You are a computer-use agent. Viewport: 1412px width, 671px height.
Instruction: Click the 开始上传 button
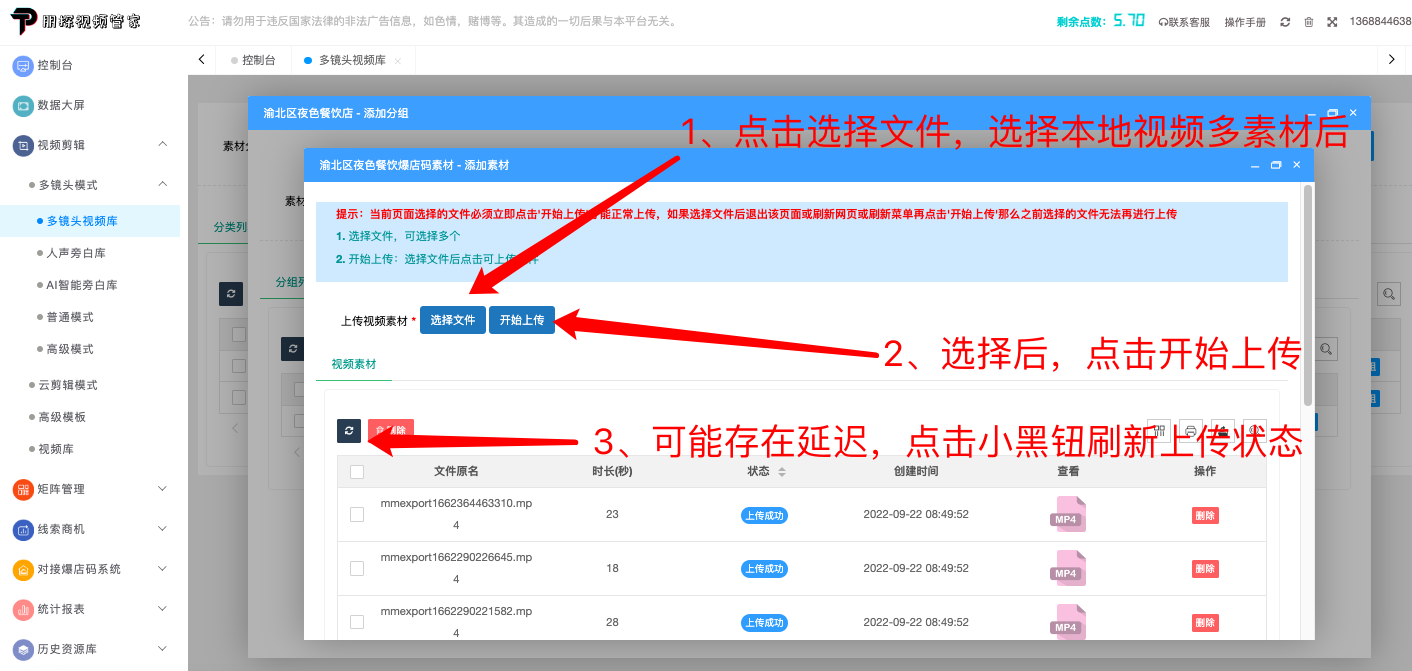coord(522,320)
